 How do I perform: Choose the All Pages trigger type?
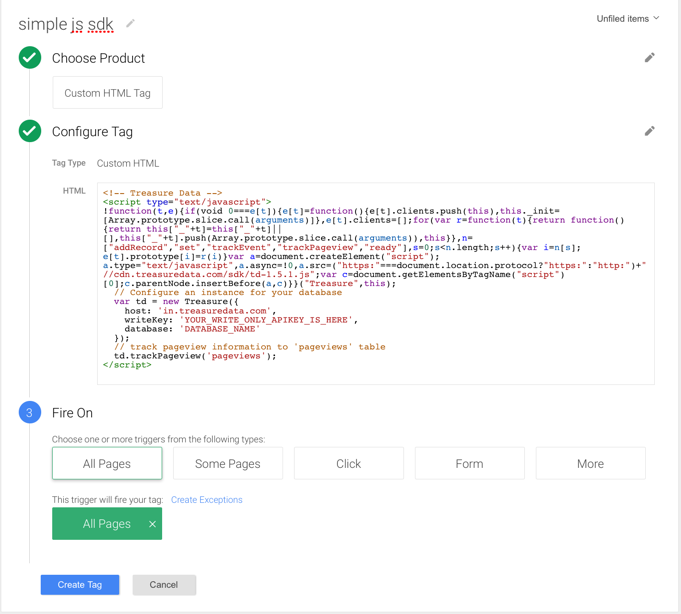tap(107, 464)
